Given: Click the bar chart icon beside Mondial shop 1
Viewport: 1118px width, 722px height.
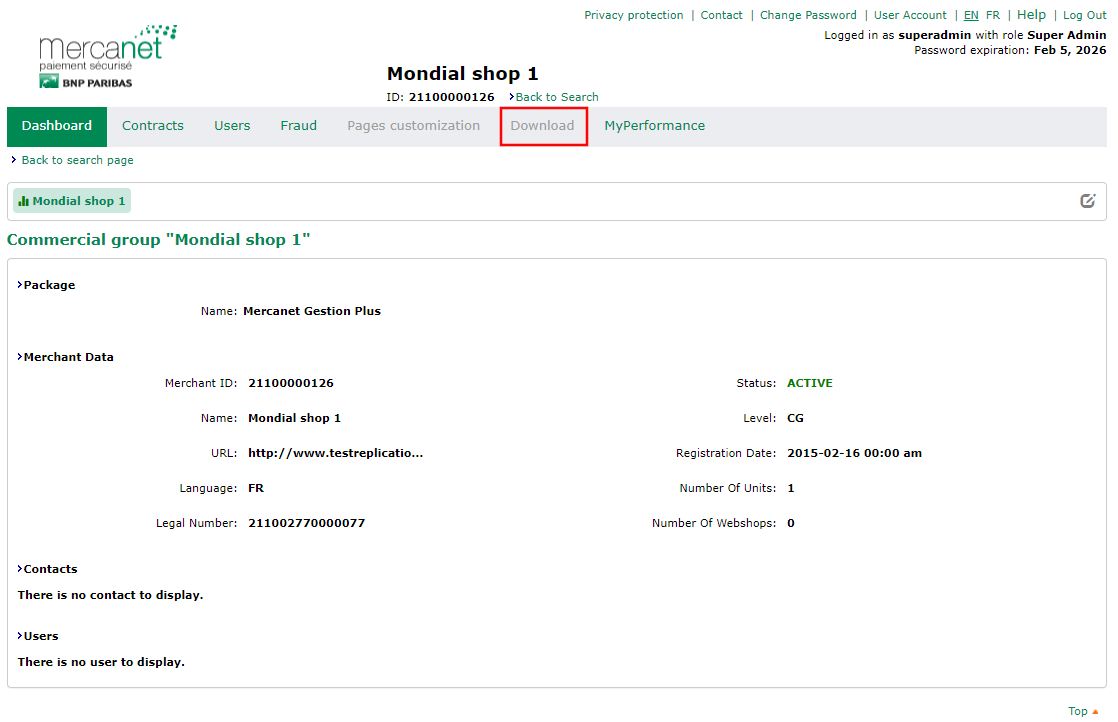Looking at the screenshot, I should [x=22, y=200].
